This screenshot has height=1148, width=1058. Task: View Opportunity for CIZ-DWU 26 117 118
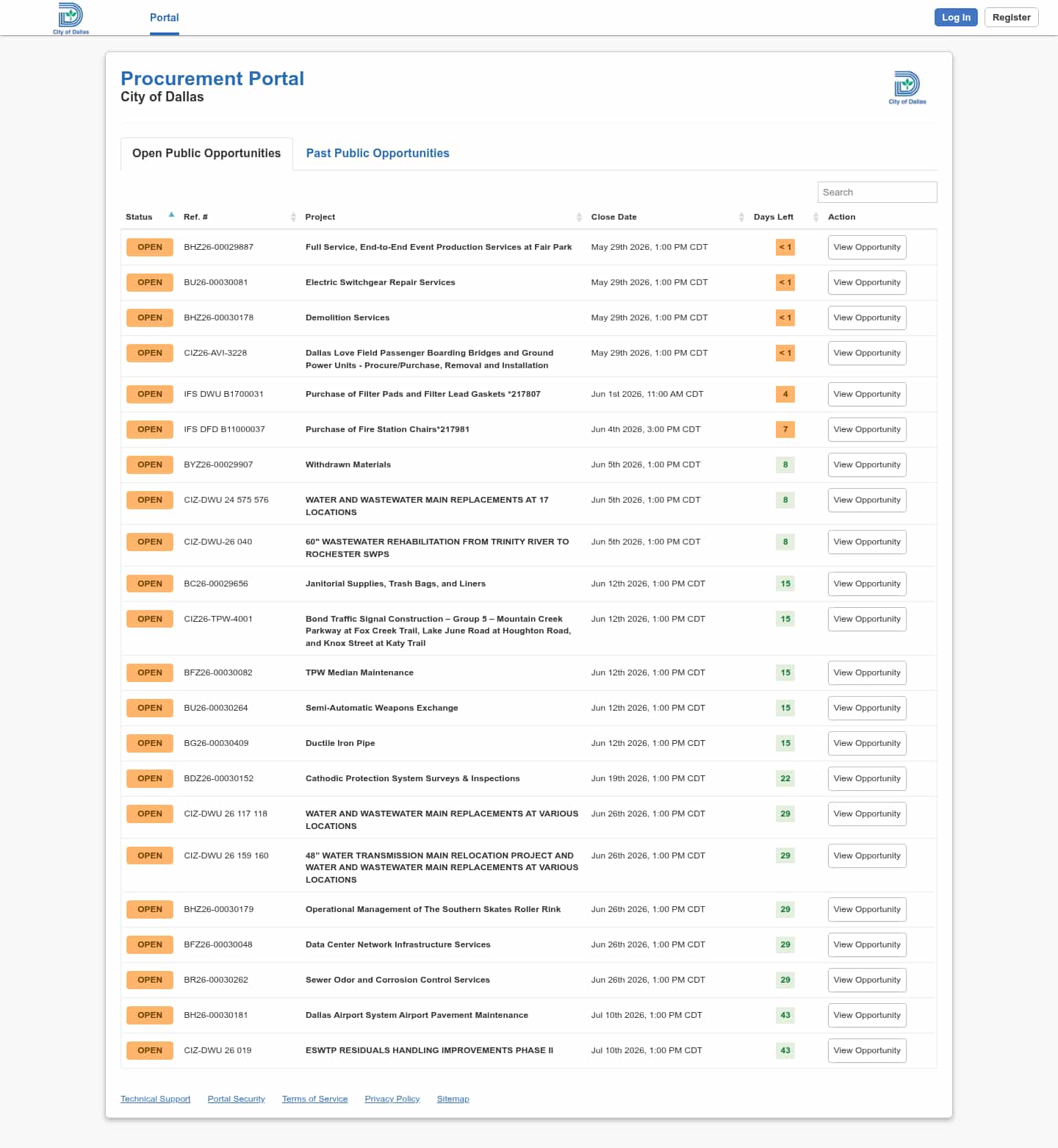pyautogui.click(x=867, y=814)
